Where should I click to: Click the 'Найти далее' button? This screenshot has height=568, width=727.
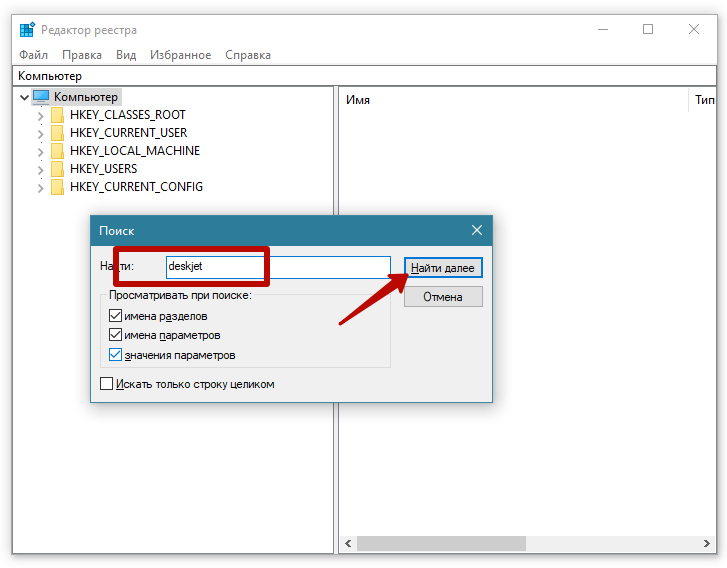(x=444, y=268)
